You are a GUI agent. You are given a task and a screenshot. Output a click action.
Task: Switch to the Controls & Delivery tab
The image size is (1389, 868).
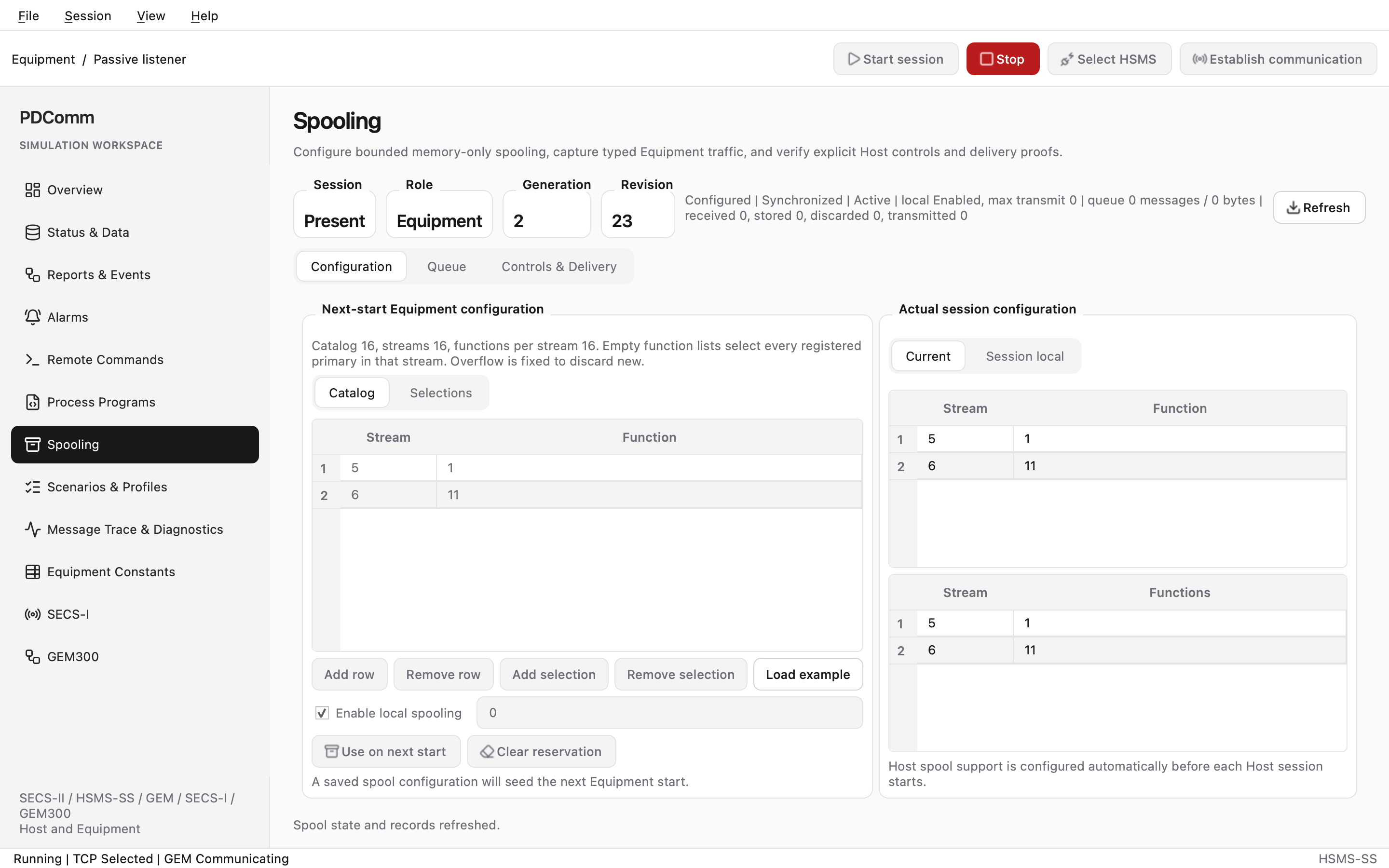tap(559, 266)
